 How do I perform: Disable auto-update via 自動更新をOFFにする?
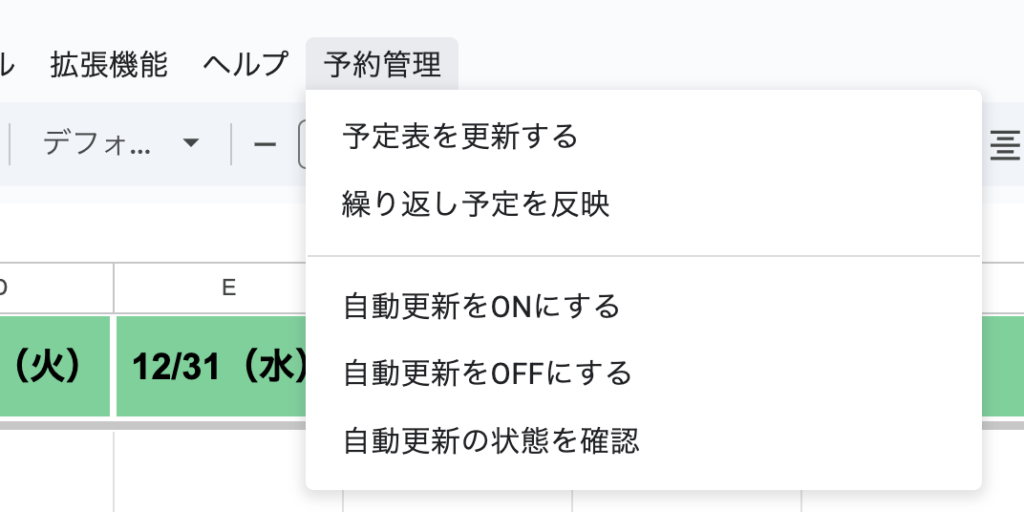pyautogui.click(x=487, y=373)
